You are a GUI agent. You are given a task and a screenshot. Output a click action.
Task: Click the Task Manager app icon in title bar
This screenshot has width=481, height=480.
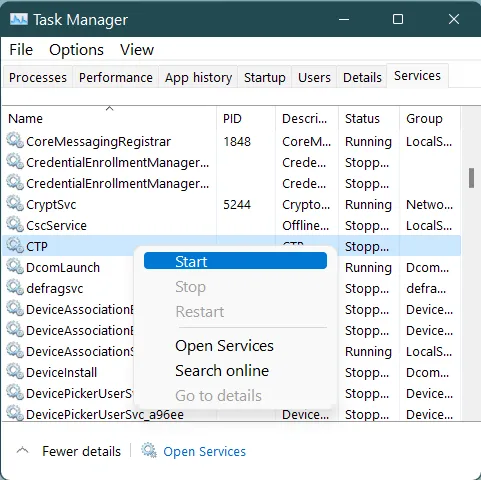[19, 19]
